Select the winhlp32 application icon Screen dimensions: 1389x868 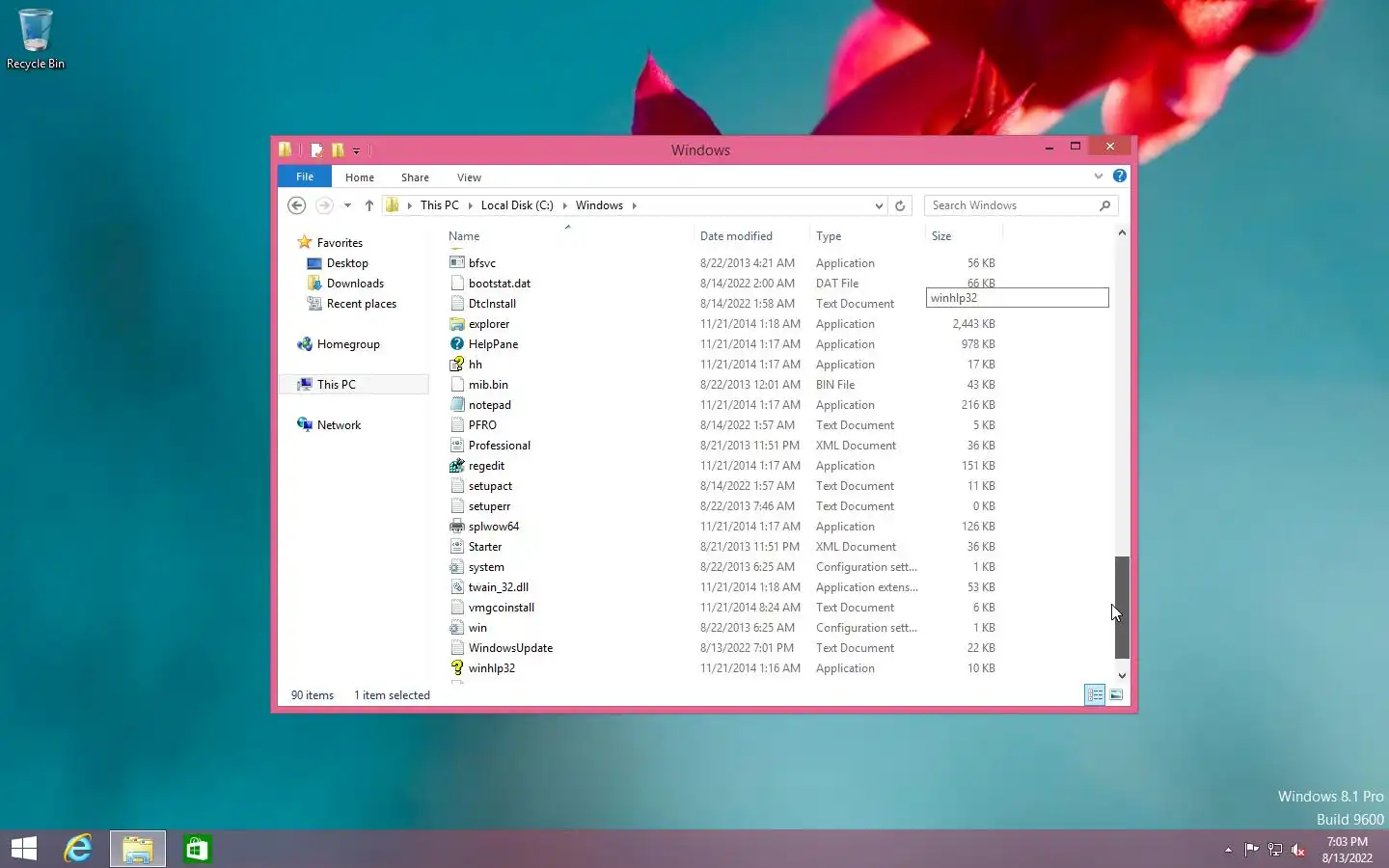coord(457,667)
